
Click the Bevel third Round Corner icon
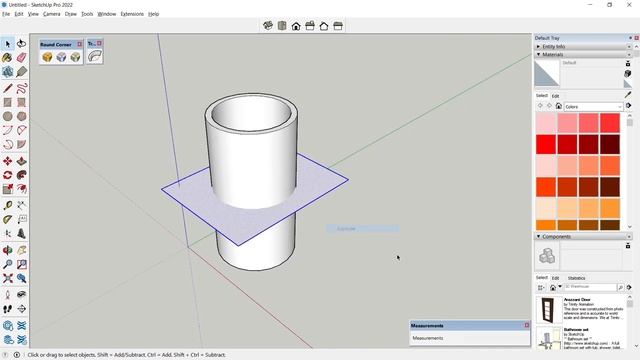pyautogui.click(x=75, y=57)
